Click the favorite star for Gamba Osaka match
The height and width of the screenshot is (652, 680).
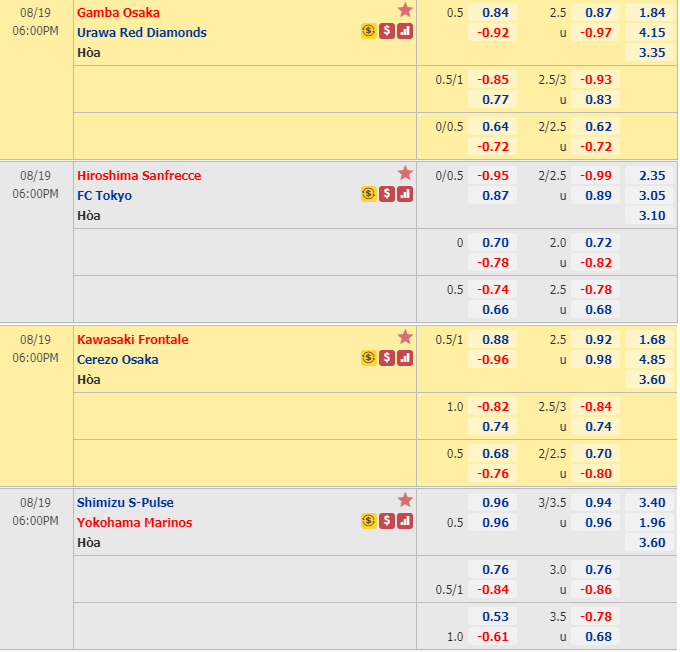point(405,11)
